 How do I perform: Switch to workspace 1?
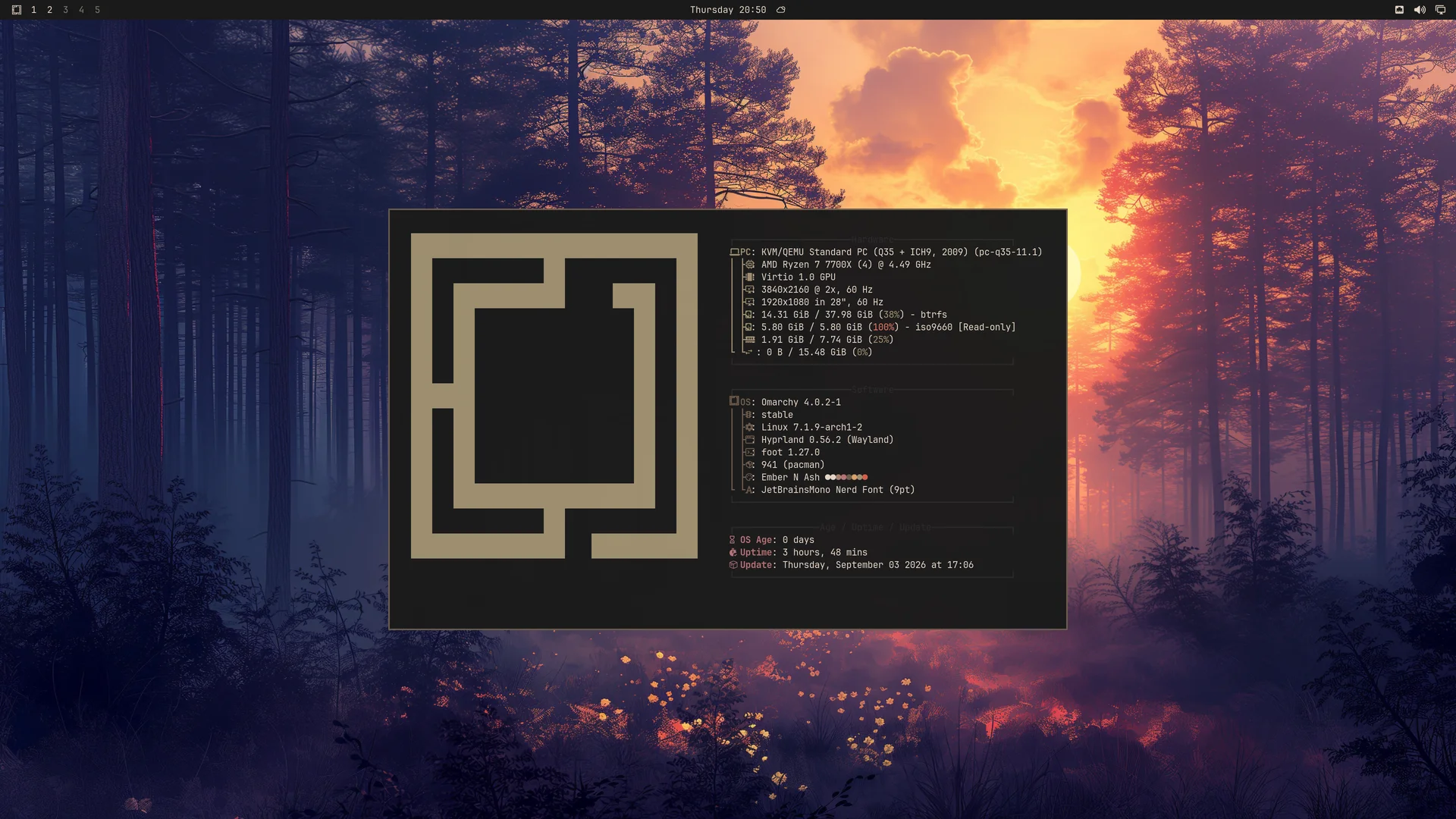click(33, 10)
